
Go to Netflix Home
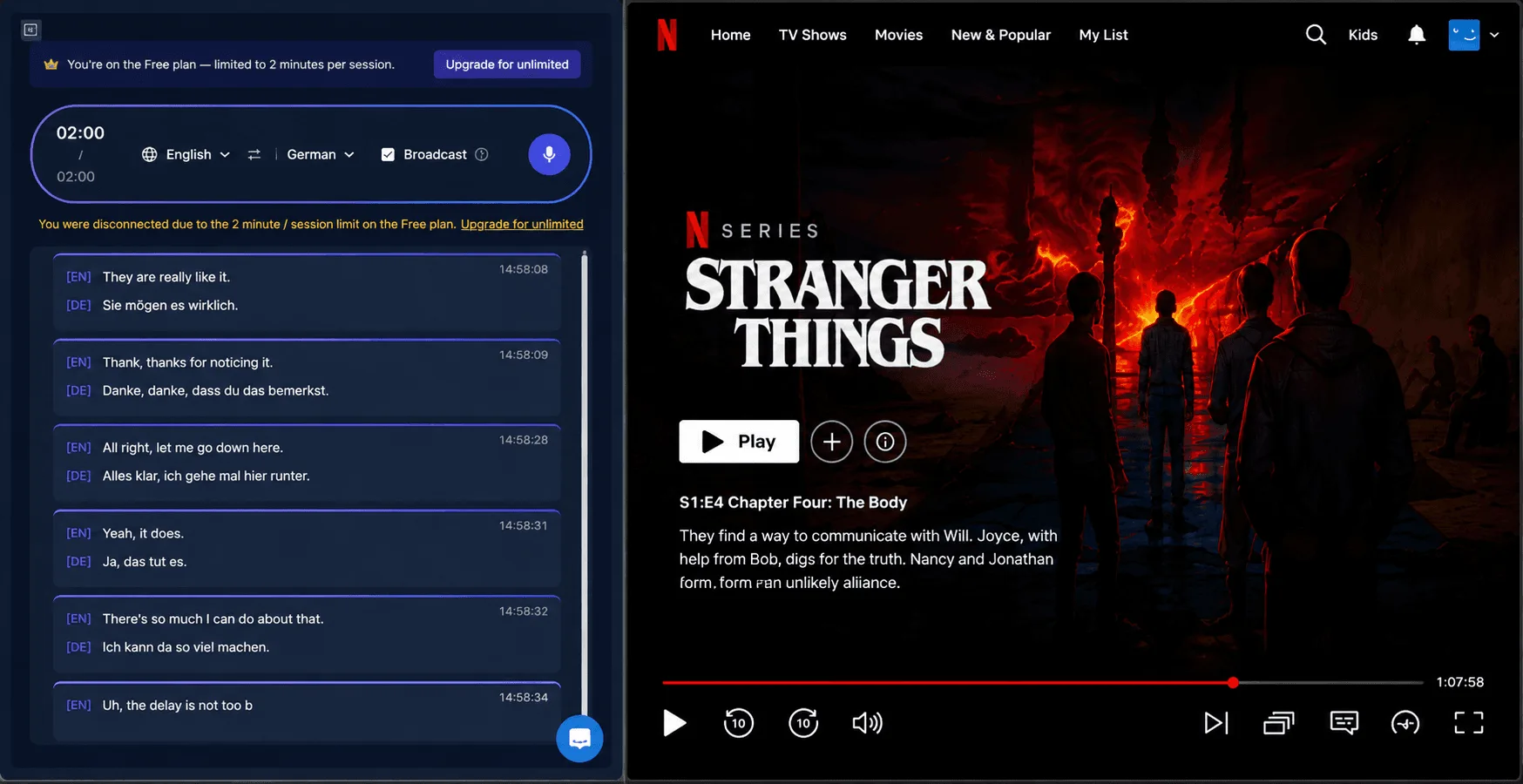coord(730,35)
